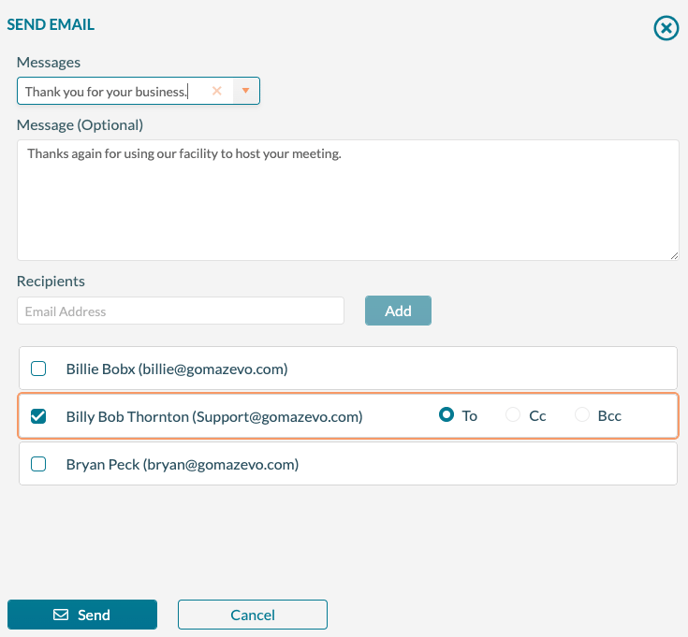Cancel sending the email

(253, 615)
